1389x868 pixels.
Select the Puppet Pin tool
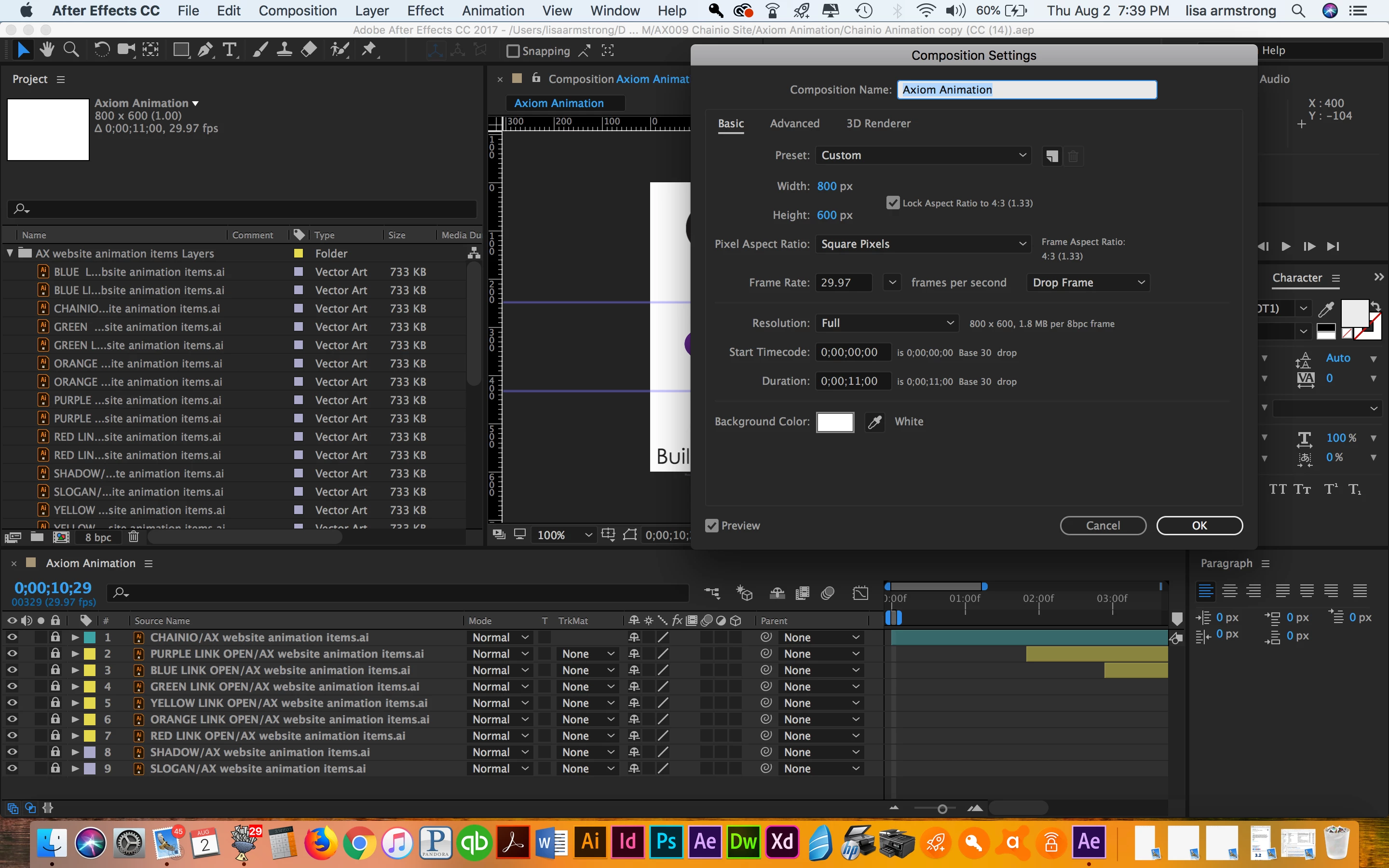(x=369, y=51)
